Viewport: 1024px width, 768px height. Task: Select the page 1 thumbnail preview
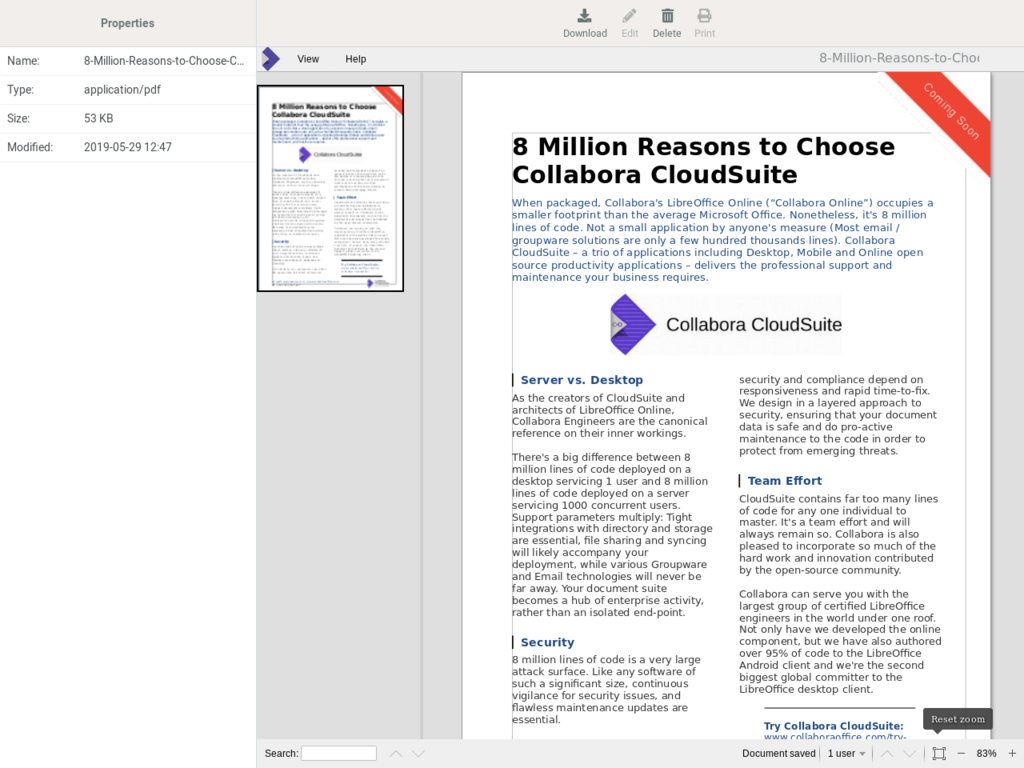[x=330, y=188]
